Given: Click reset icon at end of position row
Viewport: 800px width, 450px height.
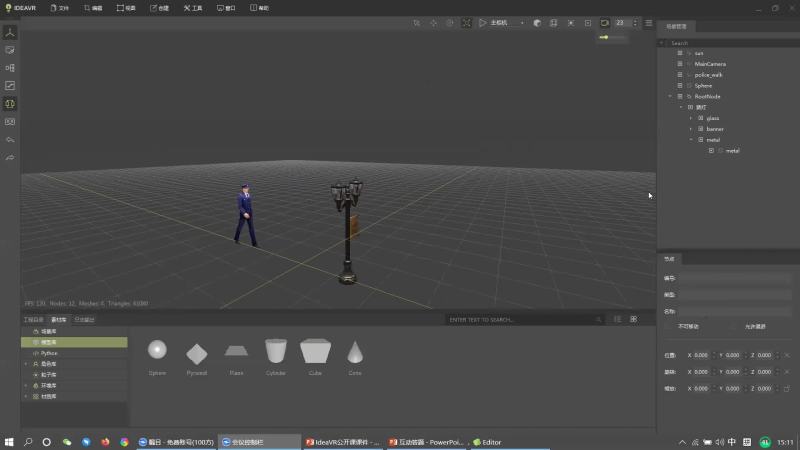Looking at the screenshot, I should tap(787, 355).
